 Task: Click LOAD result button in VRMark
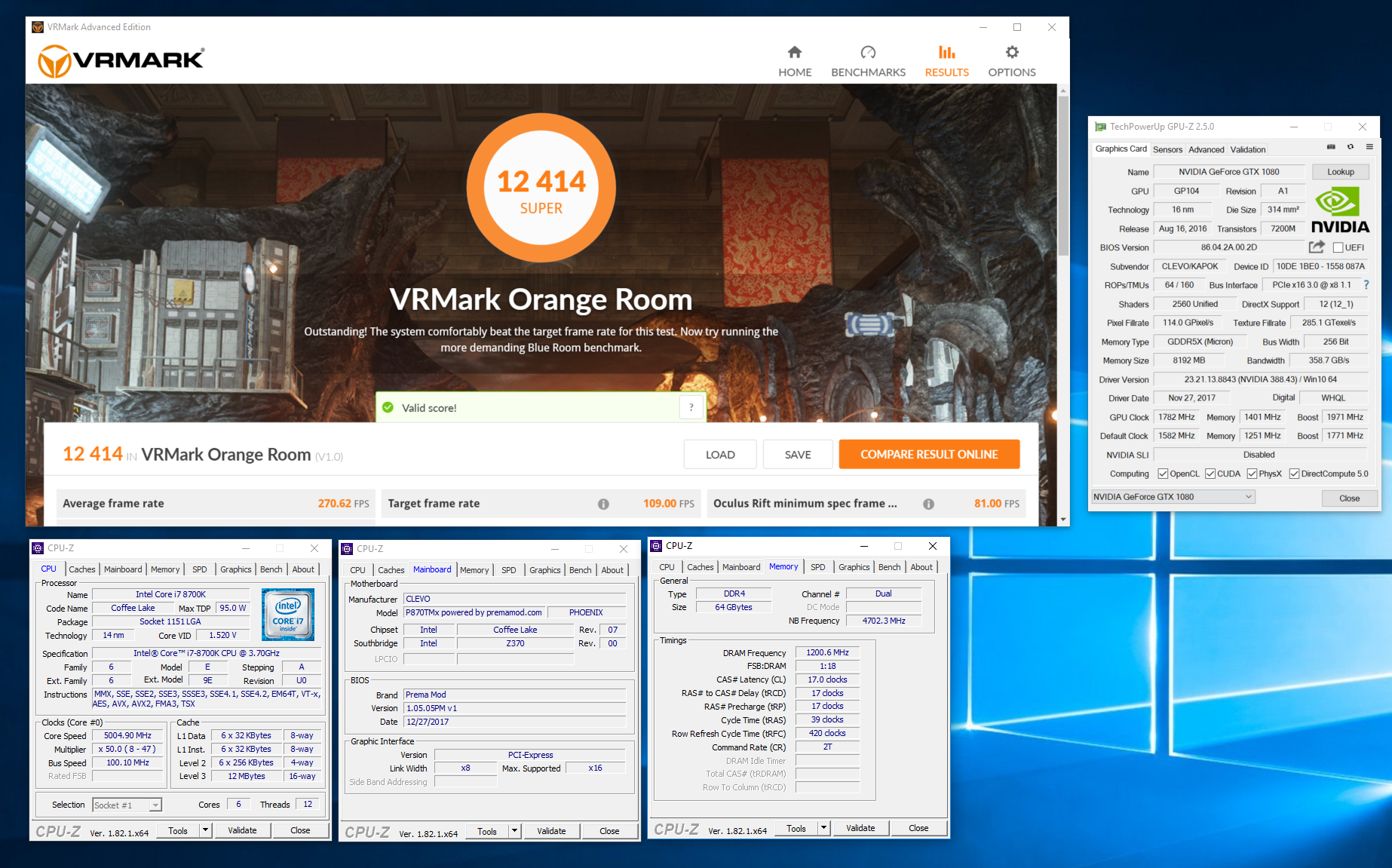pyautogui.click(x=720, y=454)
